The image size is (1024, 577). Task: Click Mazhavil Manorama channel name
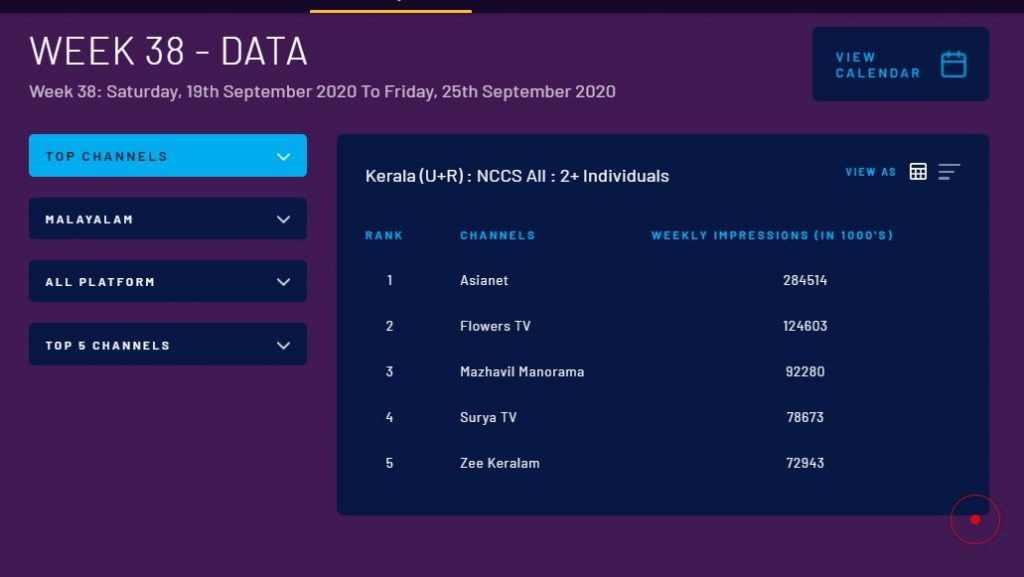(522, 372)
